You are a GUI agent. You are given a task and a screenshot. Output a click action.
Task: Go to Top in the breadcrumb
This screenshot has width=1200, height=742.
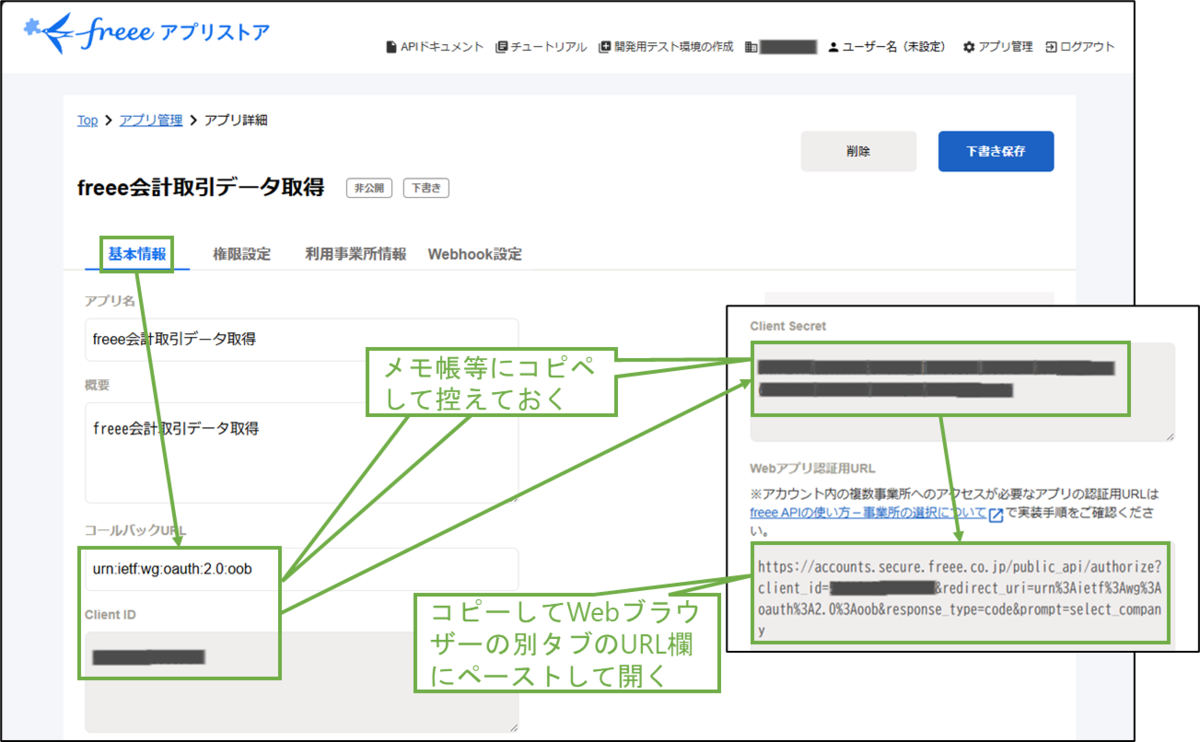(x=87, y=120)
